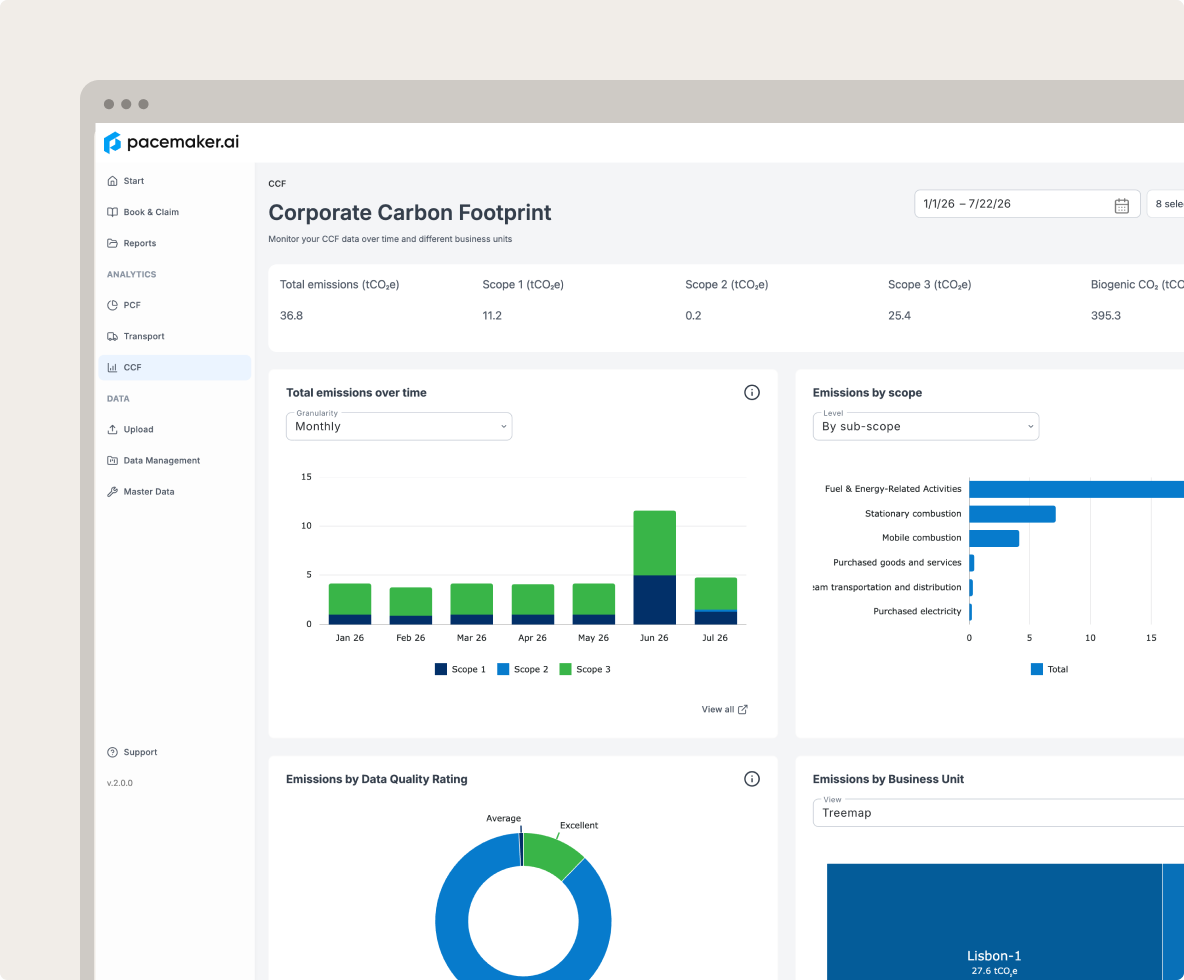This screenshot has width=1184, height=980.
Task: Select the Transport truck icon
Action: point(113,336)
